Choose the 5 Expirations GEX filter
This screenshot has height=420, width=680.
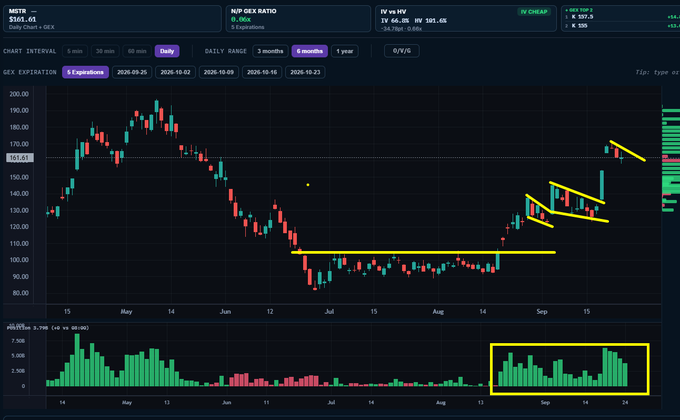tap(85, 72)
